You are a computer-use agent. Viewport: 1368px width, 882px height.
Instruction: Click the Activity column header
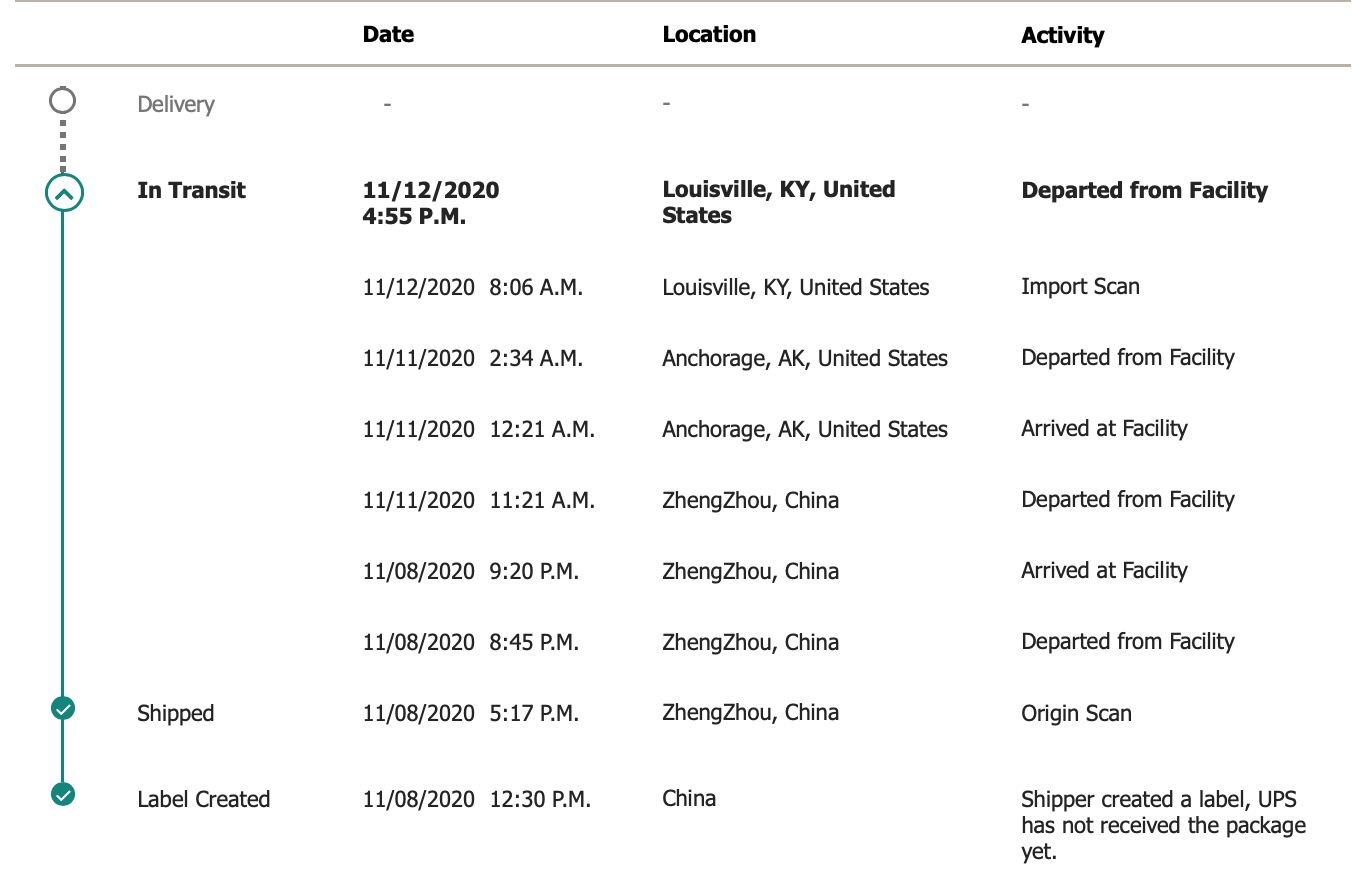(1062, 35)
